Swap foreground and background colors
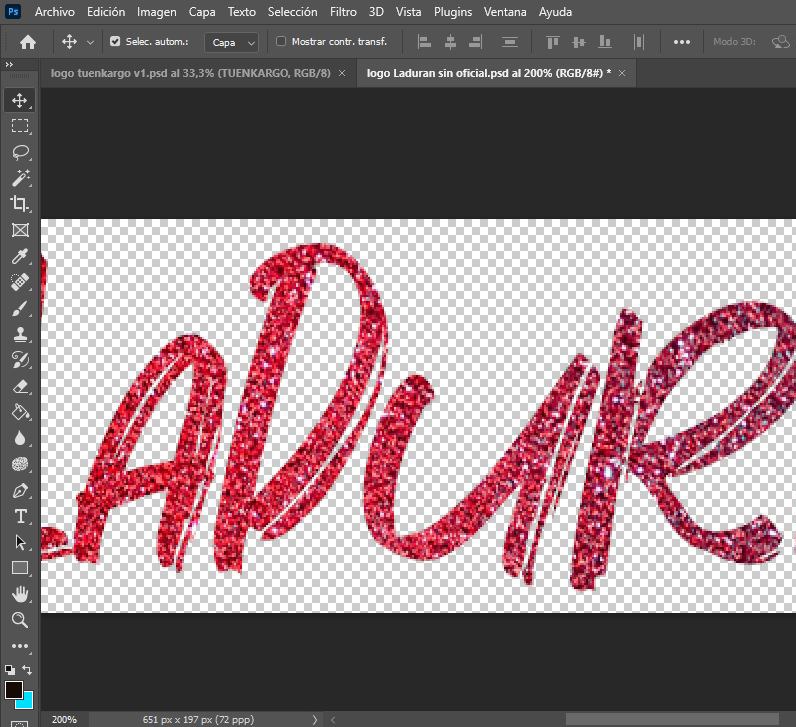This screenshot has height=727, width=796. (x=27, y=670)
